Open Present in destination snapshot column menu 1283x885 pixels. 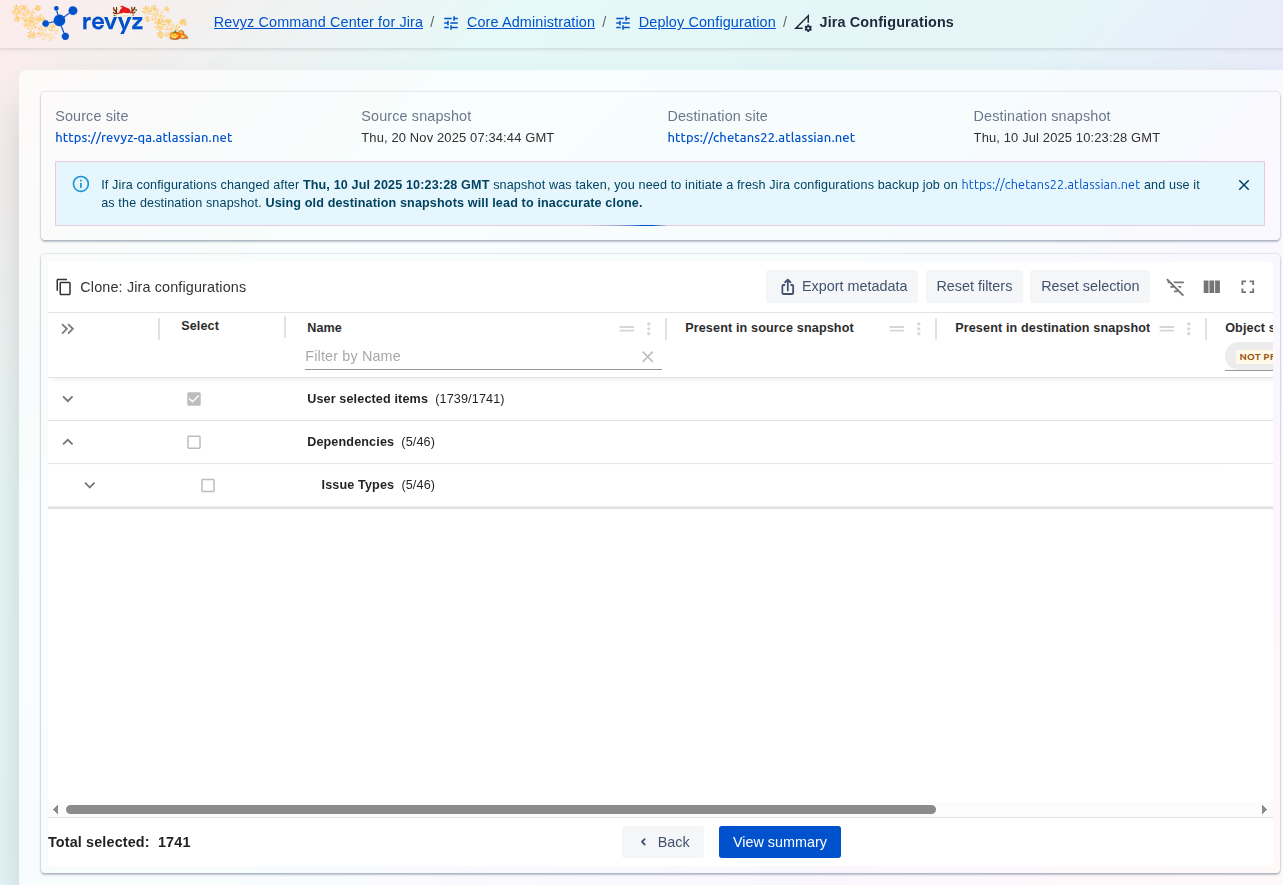tap(1189, 328)
